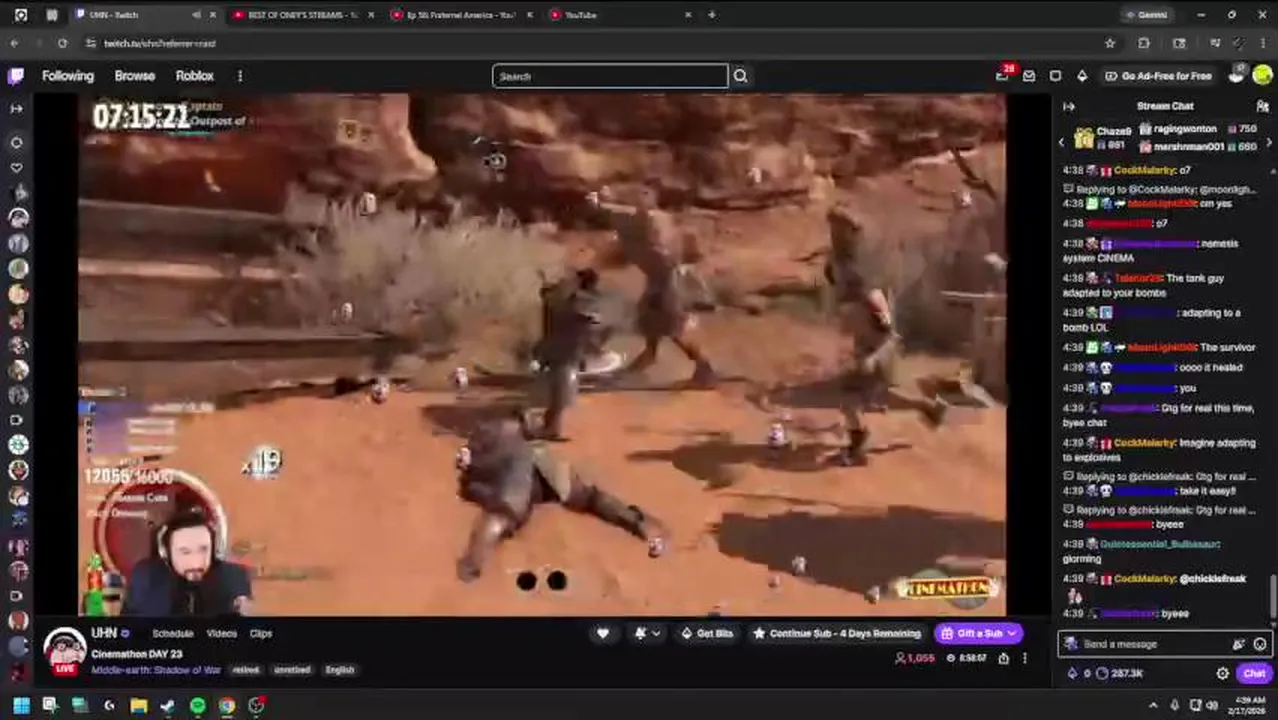Click the English language tag
Image resolution: width=1278 pixels, height=720 pixels.
coord(340,669)
